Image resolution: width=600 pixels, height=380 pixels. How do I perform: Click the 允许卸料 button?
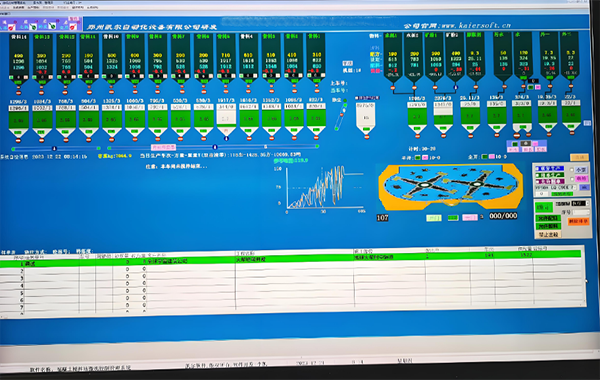548,226
